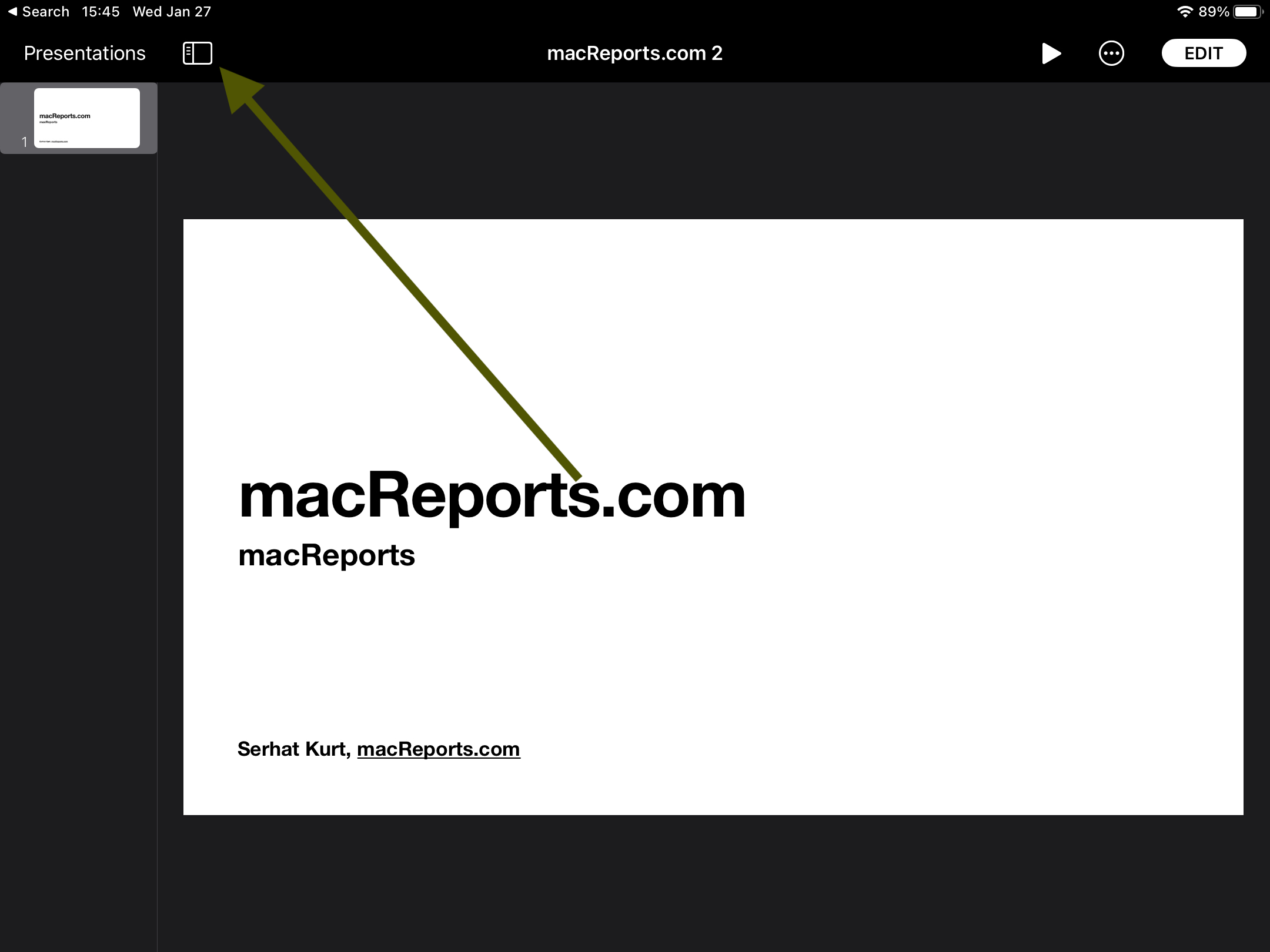The image size is (1270, 952).
Task: Toggle the slide navigator panel open or closed
Action: [196, 53]
